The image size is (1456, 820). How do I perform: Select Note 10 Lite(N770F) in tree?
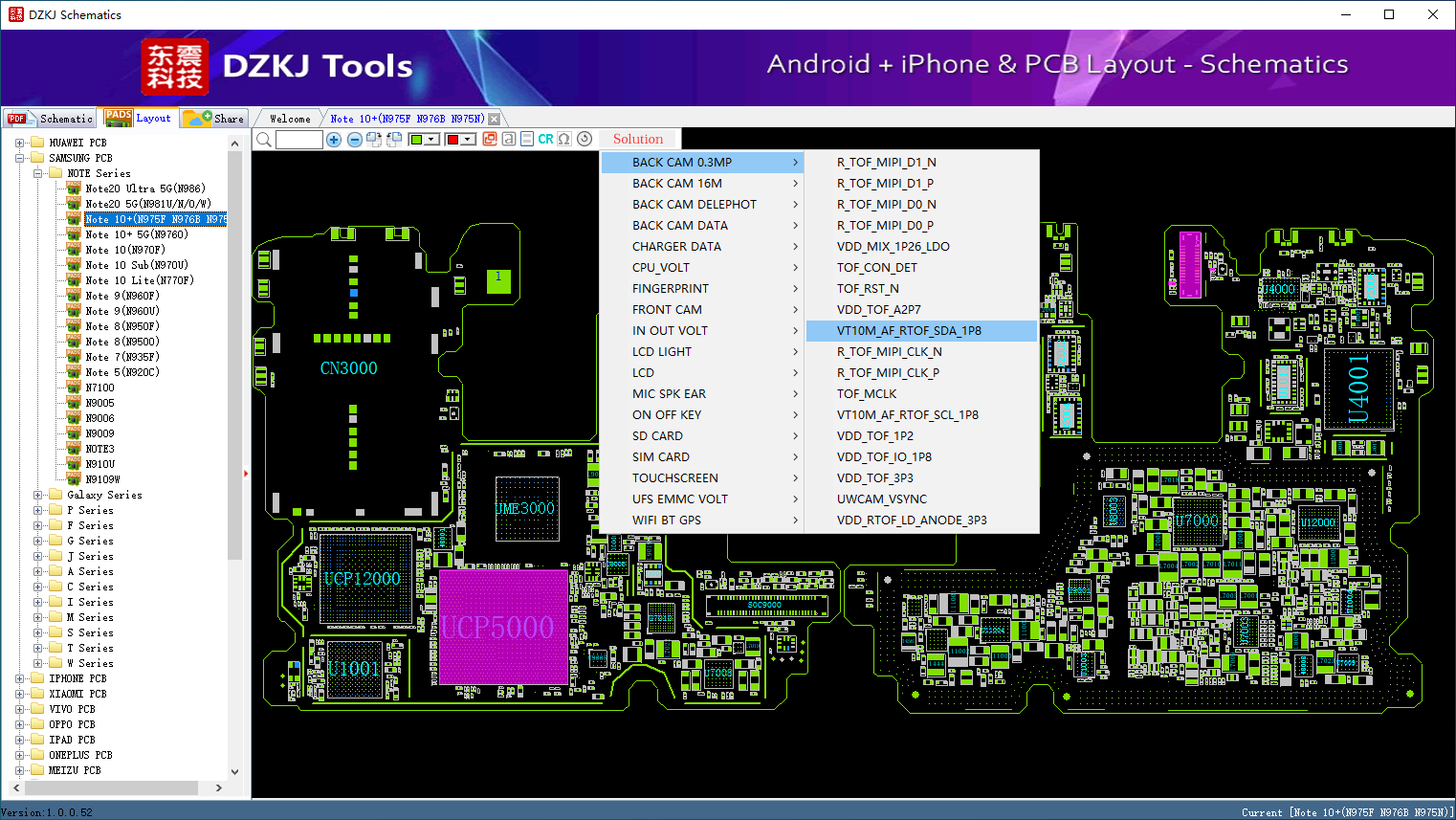click(140, 280)
